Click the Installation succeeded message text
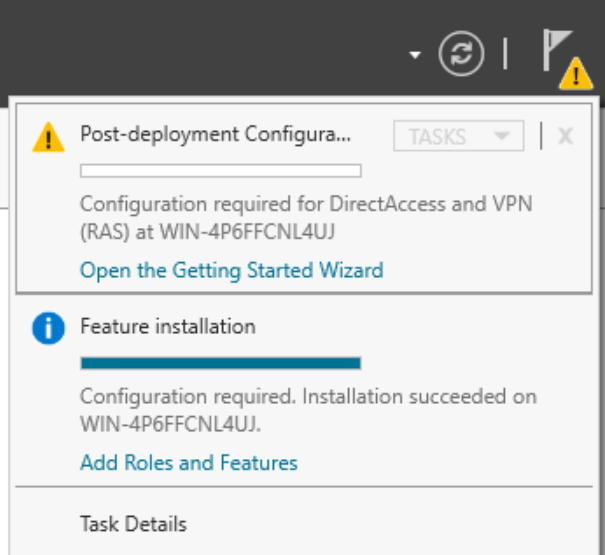 [x=308, y=408]
